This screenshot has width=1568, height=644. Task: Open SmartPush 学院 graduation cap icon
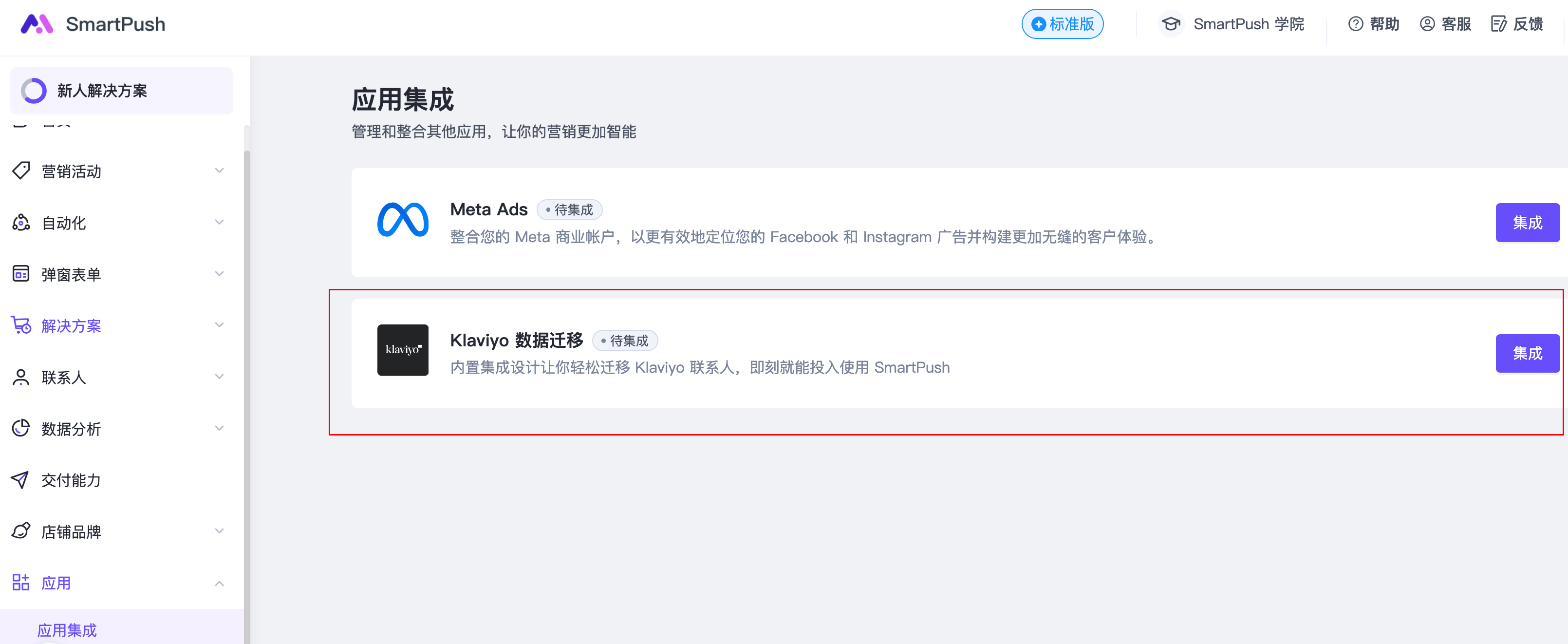click(1171, 24)
